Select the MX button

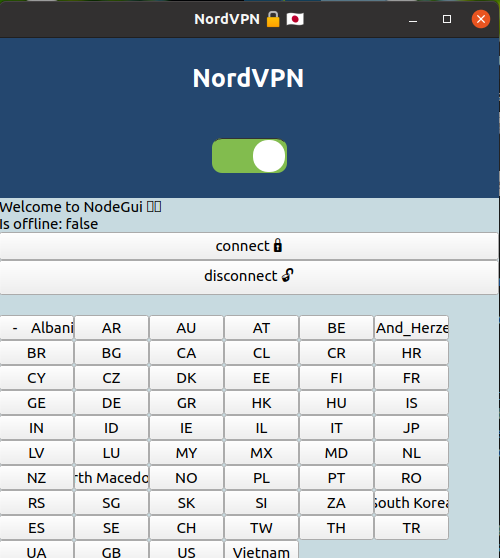click(262, 453)
